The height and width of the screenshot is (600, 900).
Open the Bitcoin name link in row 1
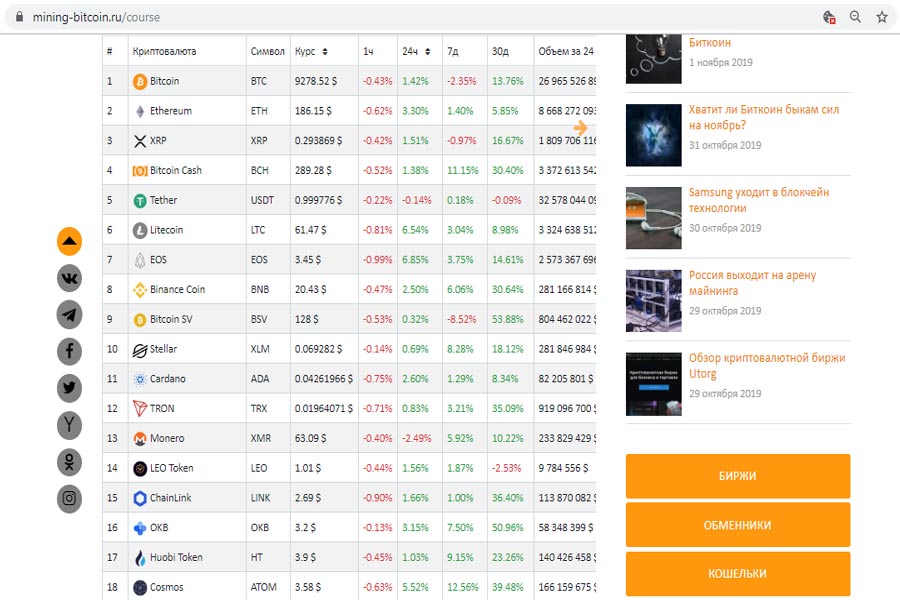coord(164,81)
